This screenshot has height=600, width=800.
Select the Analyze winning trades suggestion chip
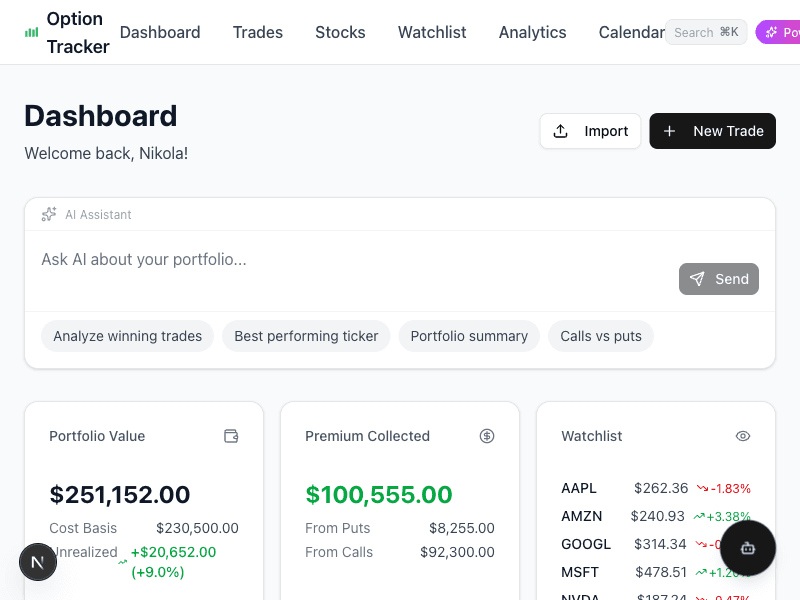[127, 336]
